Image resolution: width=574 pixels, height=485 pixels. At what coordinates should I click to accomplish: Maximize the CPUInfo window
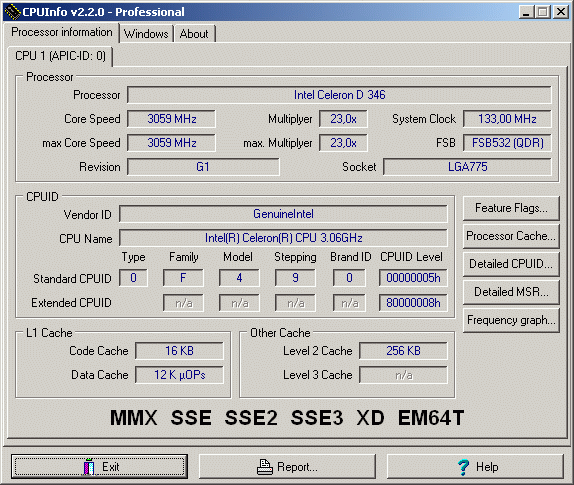(543, 12)
